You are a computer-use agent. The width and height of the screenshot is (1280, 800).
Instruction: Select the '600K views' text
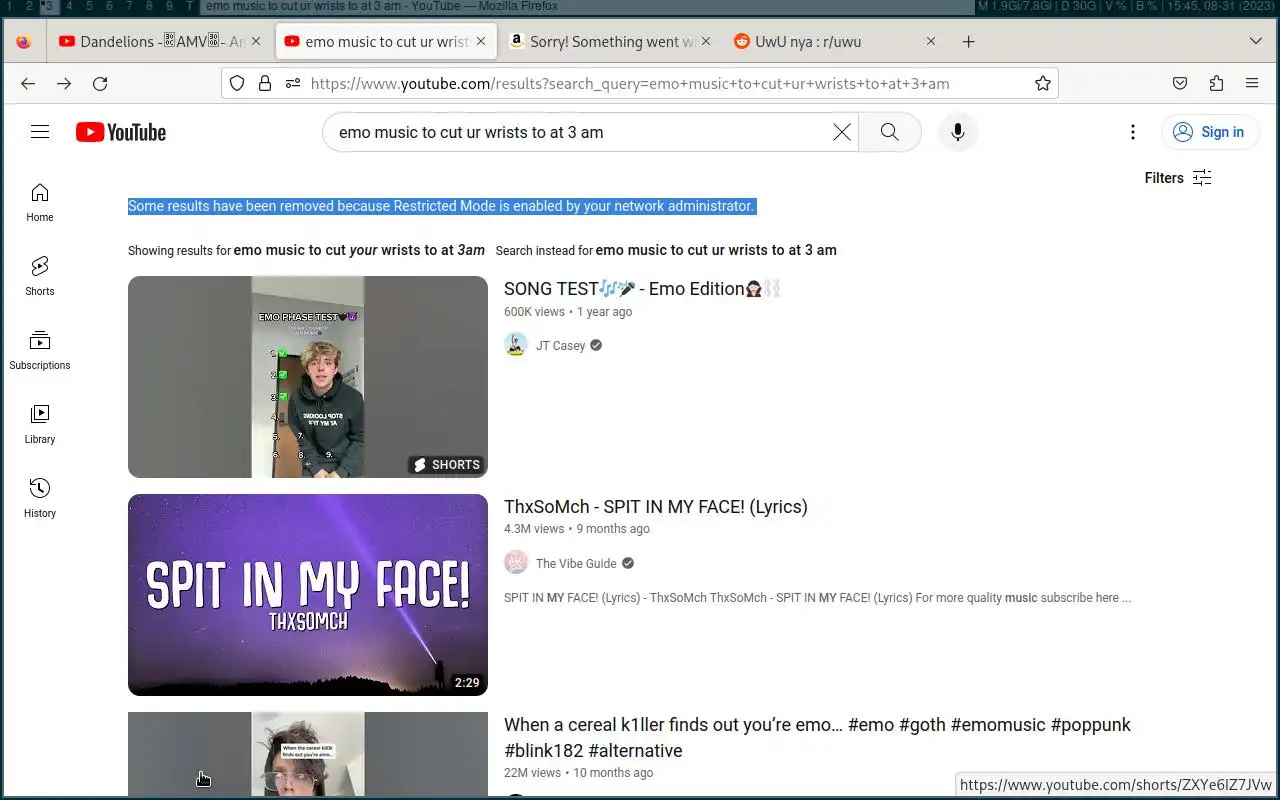click(x=534, y=312)
